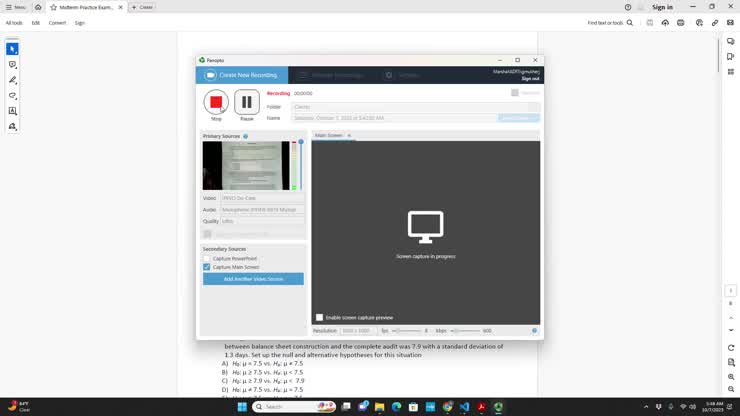Open the Resolution dropdown
This screenshot has width=740, height=416.
(358, 331)
